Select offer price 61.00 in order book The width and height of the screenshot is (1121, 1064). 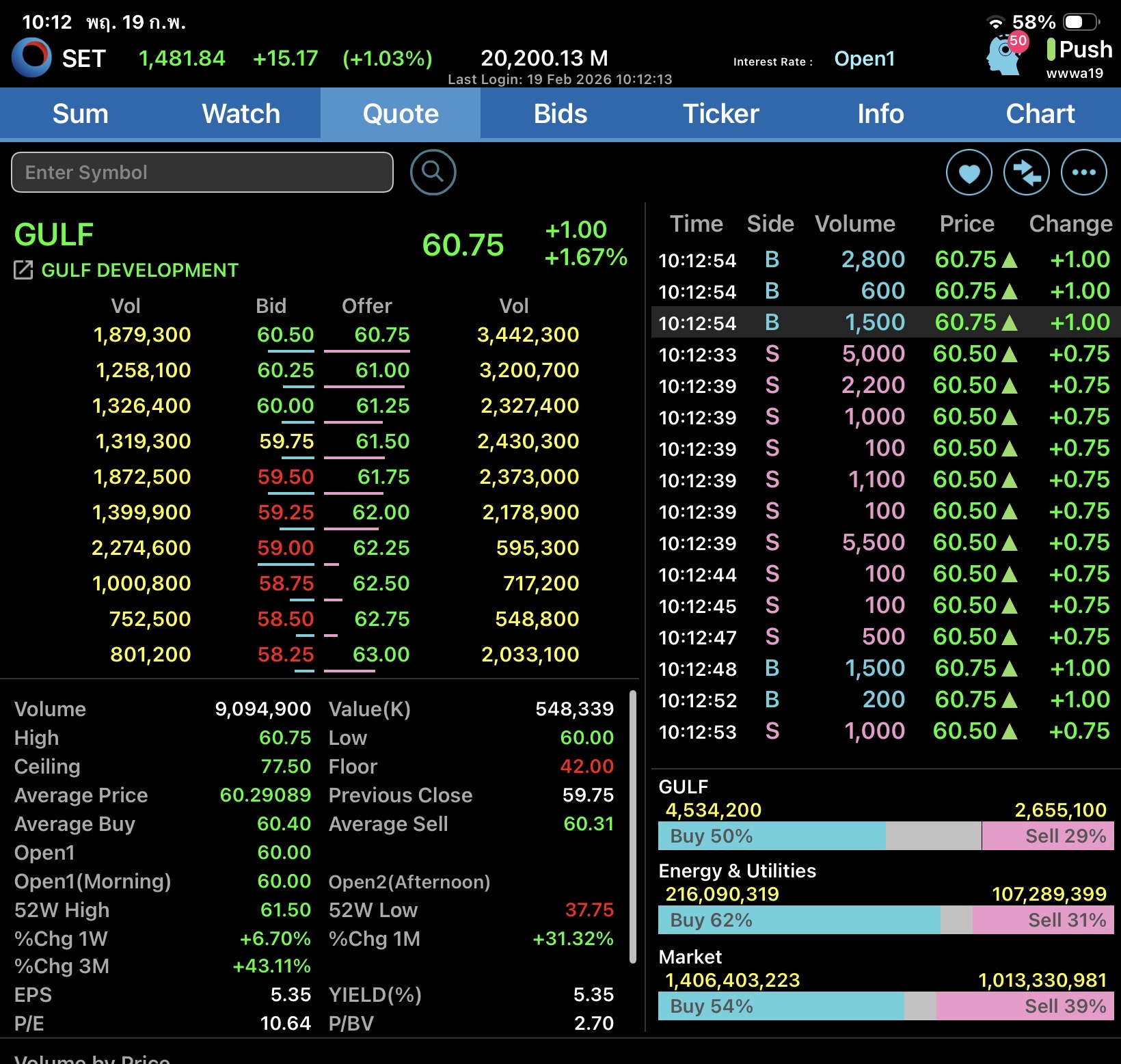click(382, 370)
